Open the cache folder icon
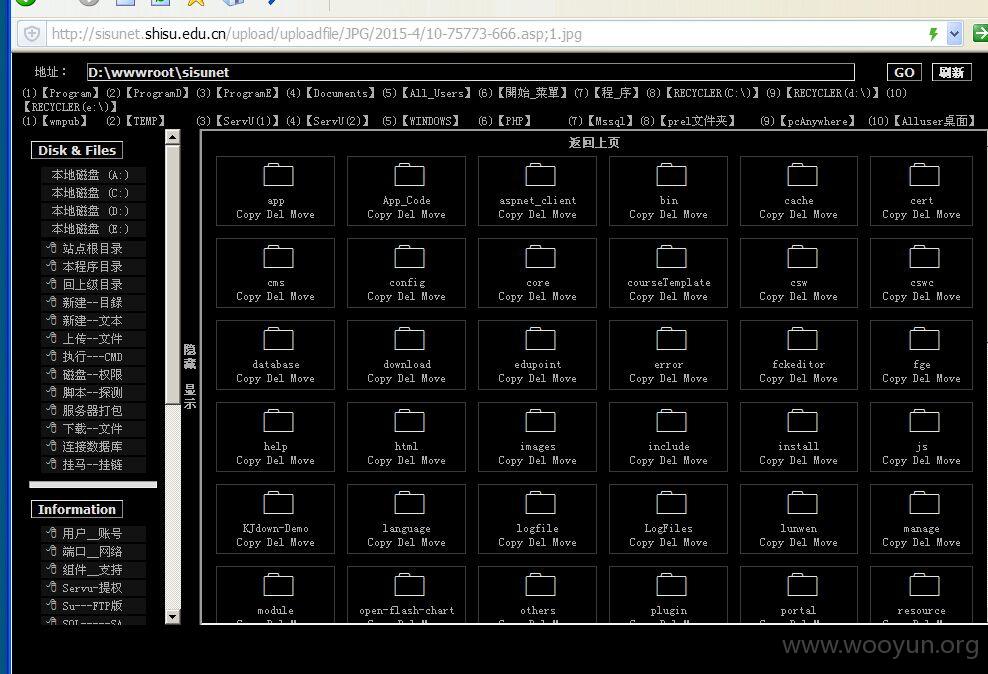Viewport: 988px width, 674px height. pyautogui.click(x=803, y=174)
